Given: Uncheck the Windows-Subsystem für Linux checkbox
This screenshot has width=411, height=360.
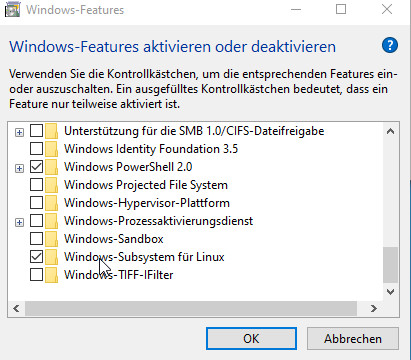Looking at the screenshot, I should 36,257.
